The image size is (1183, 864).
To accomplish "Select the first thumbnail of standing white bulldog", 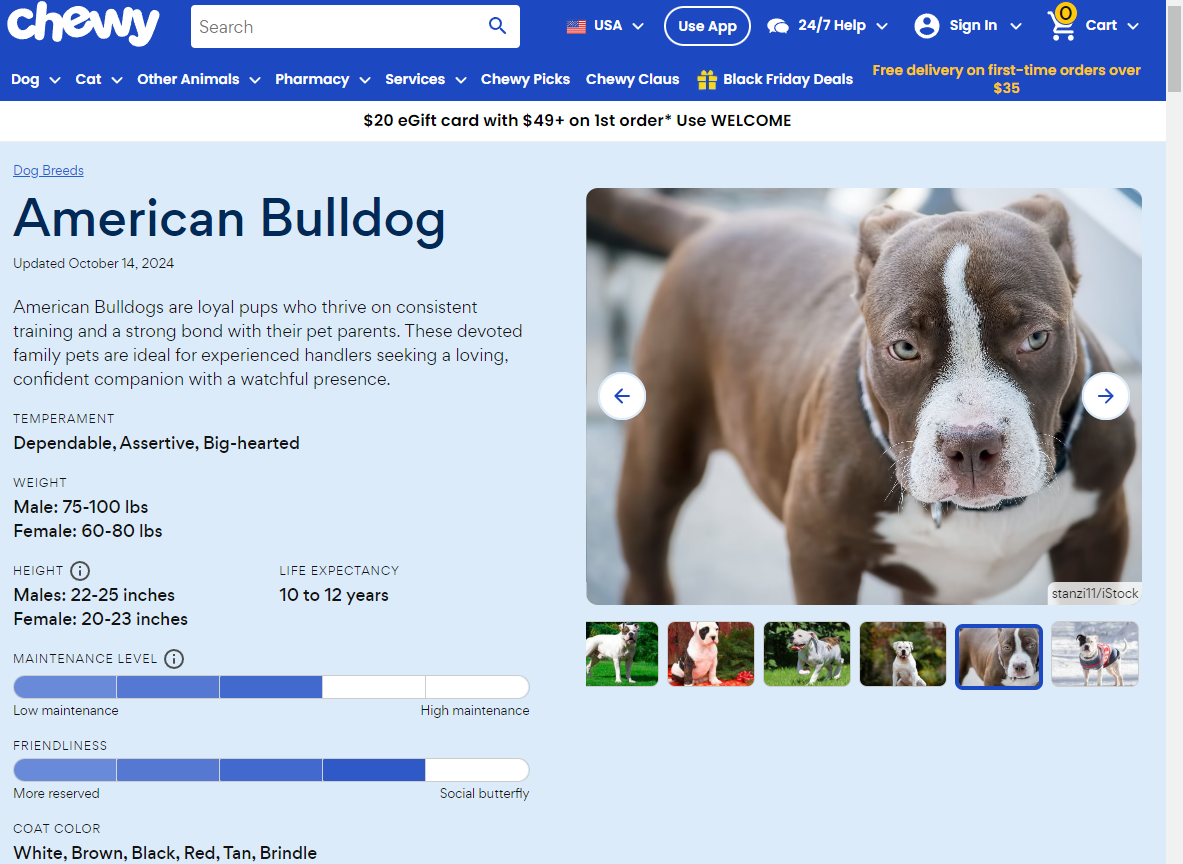I will pos(622,654).
